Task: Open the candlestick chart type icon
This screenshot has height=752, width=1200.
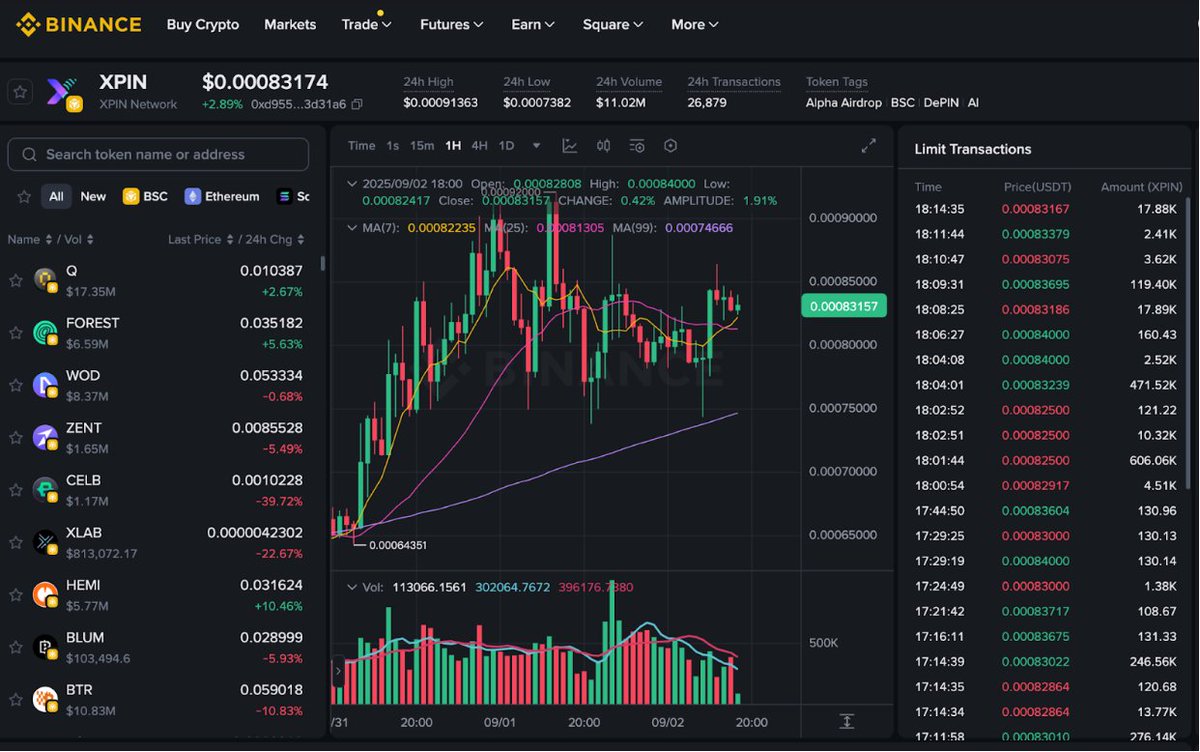Action: 604,146
